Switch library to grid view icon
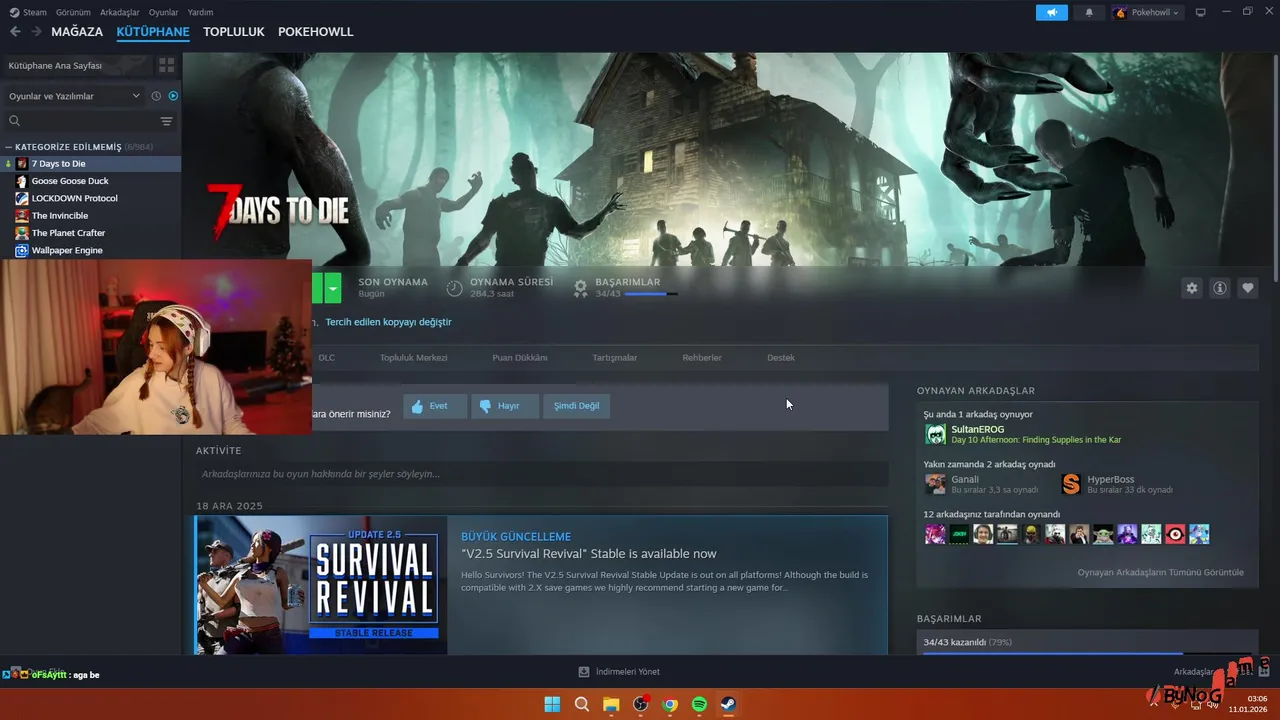Screen dimensions: 1280x720 (x=167, y=65)
